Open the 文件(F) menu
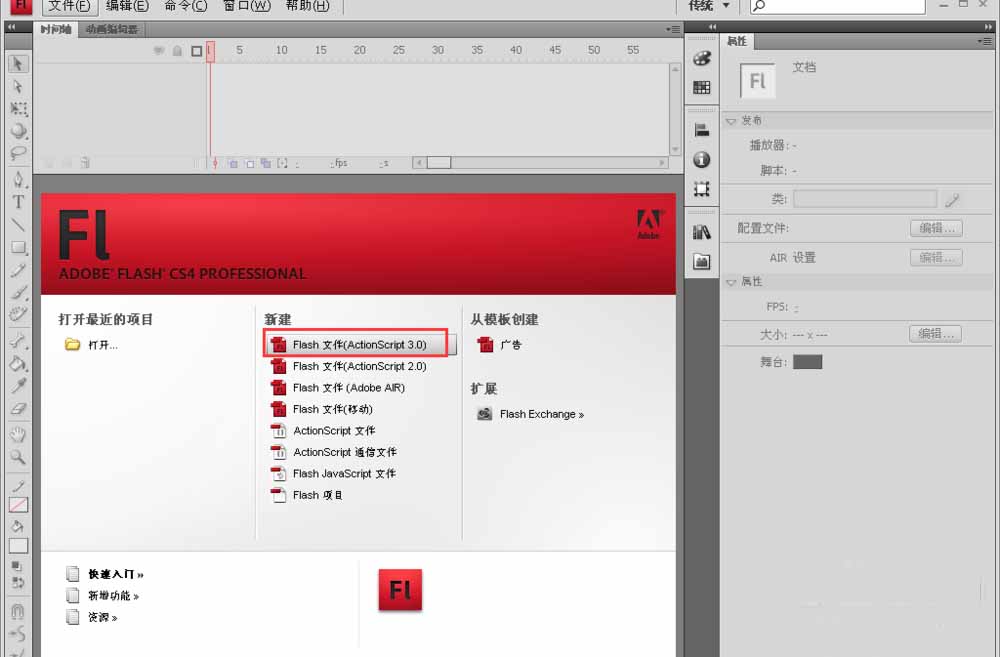This screenshot has height=657, width=1000. pos(70,6)
